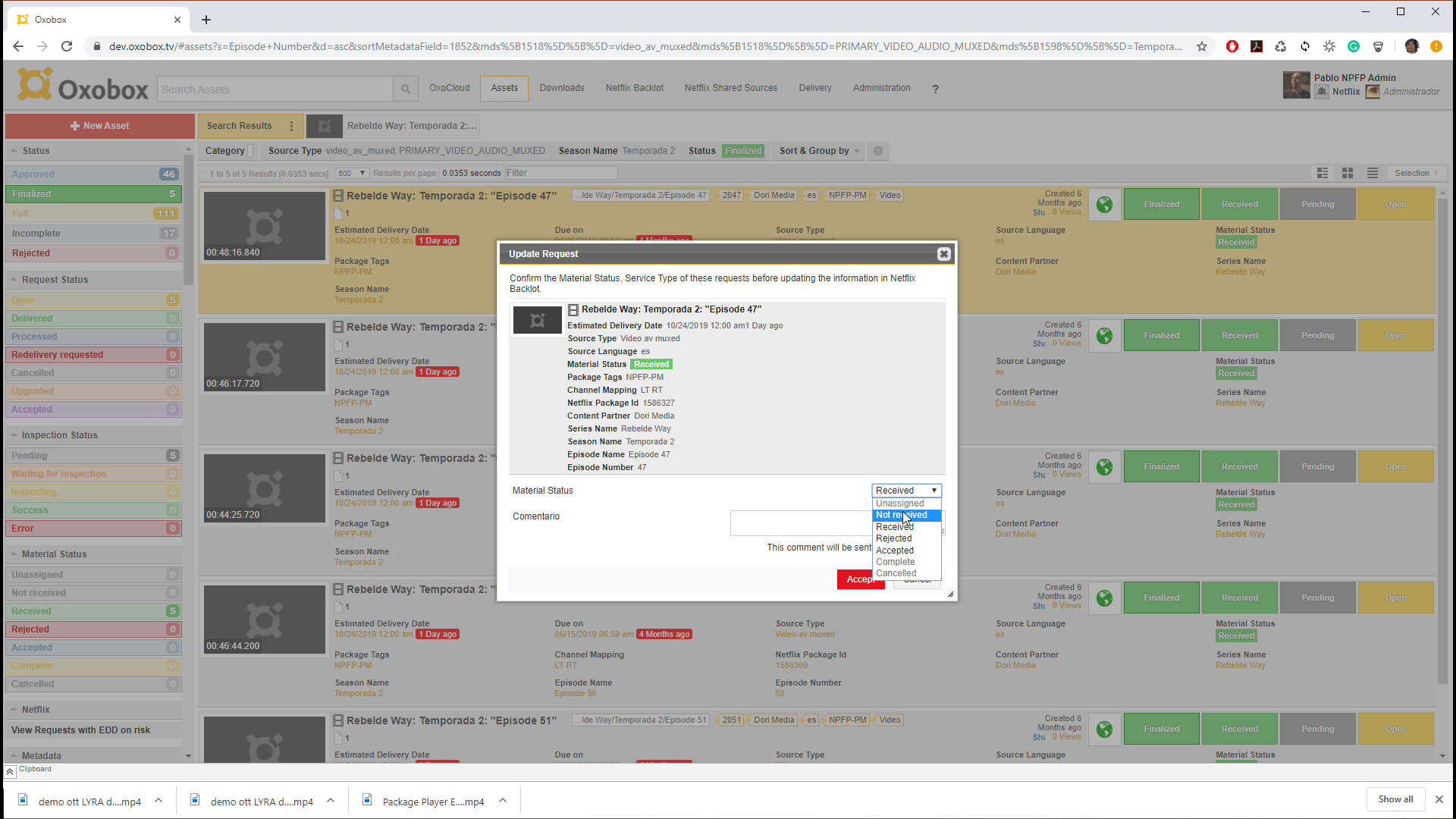Click film icon beside Episode 47 title
Viewport: 1456px width, 819px height.
(x=339, y=196)
